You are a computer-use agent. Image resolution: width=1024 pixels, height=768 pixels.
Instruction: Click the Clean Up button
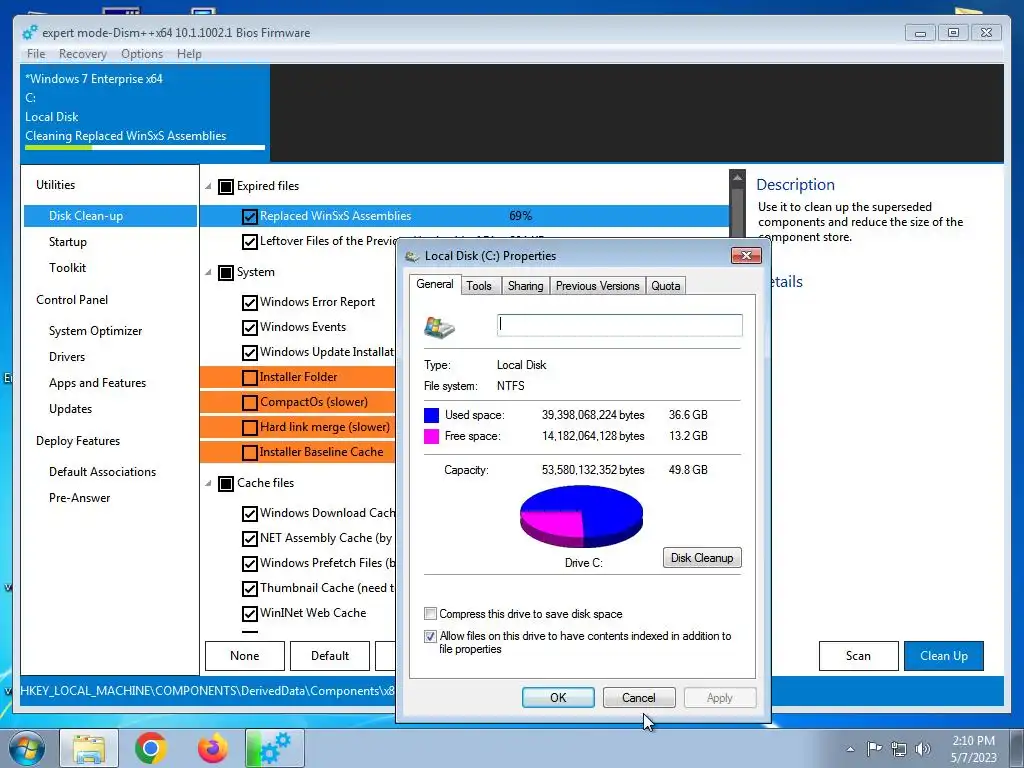[944, 656]
